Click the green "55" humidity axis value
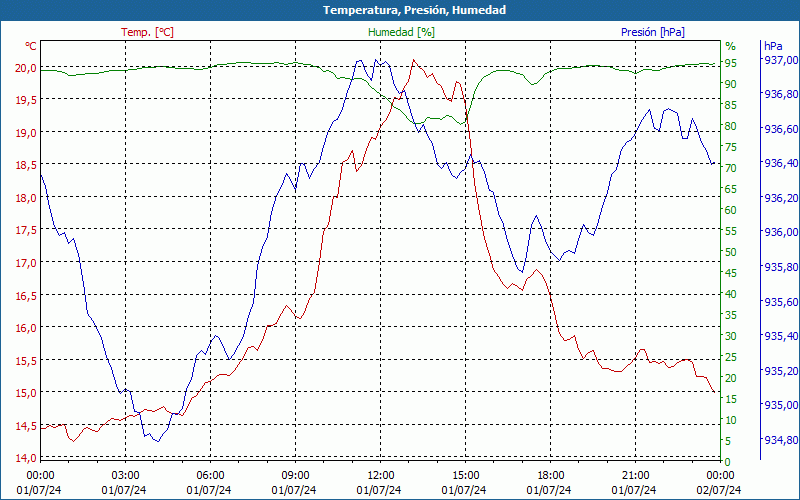The width and height of the screenshot is (800, 500). [731, 231]
